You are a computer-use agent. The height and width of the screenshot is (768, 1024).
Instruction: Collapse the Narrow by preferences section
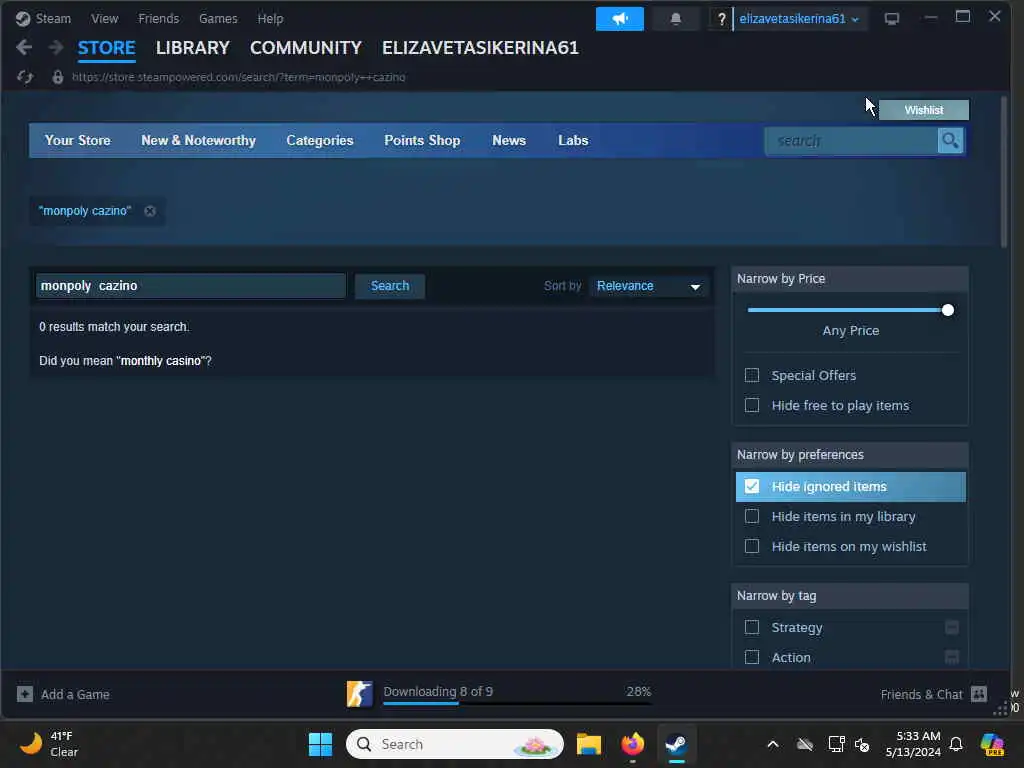[x=850, y=455]
